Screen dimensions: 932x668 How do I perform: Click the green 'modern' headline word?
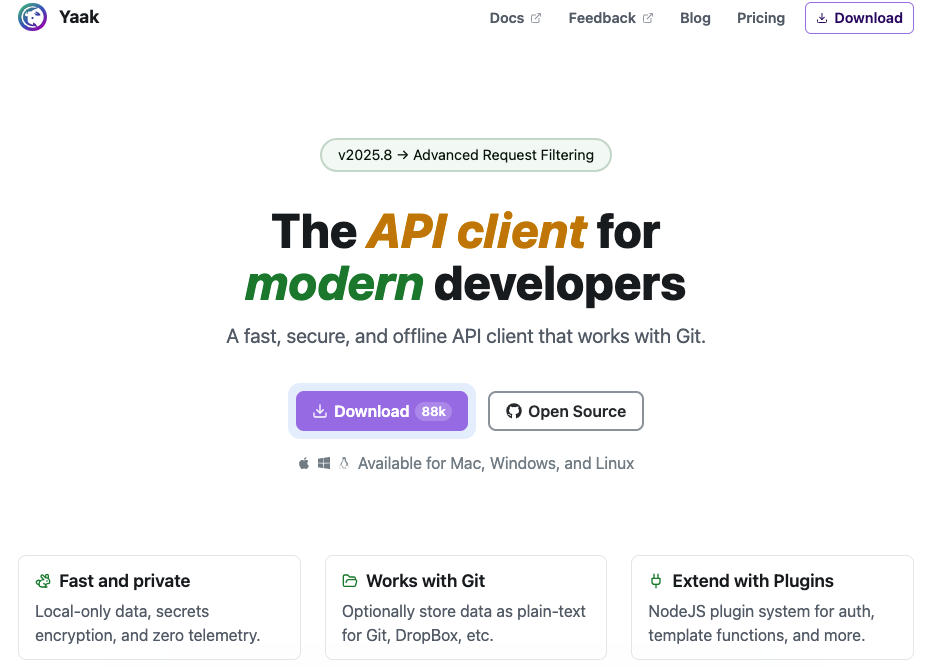[334, 284]
